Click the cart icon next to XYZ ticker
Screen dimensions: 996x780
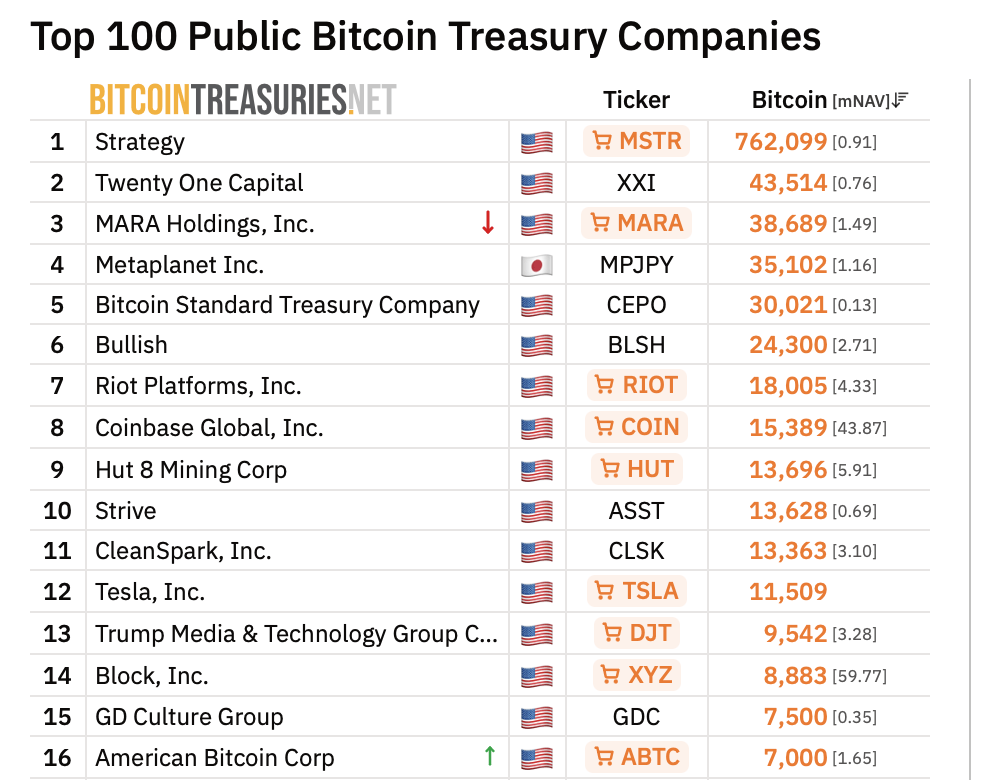click(613, 675)
